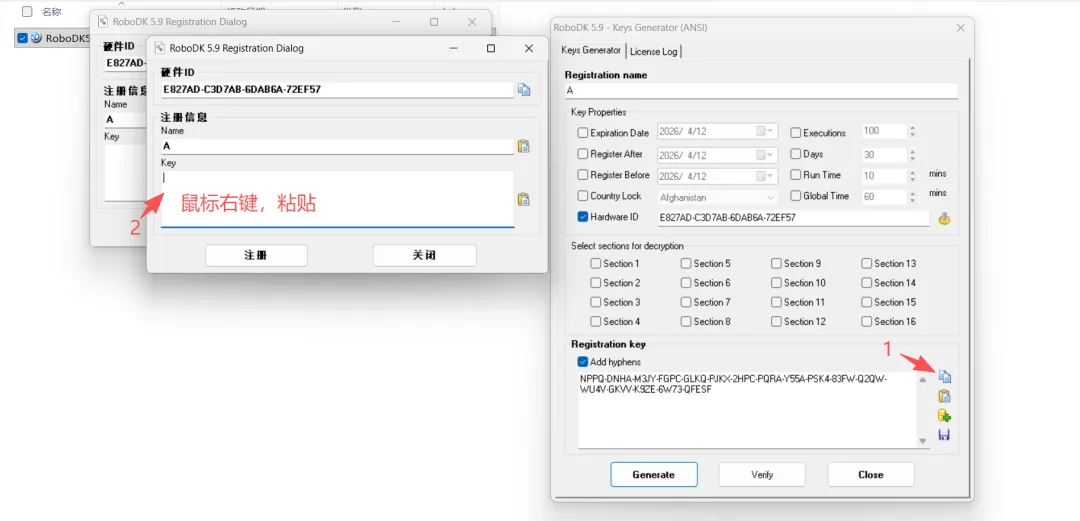1080x521 pixels.
Task: Click the Hardware ID field in Keys Generator
Action: pyautogui.click(x=793, y=218)
